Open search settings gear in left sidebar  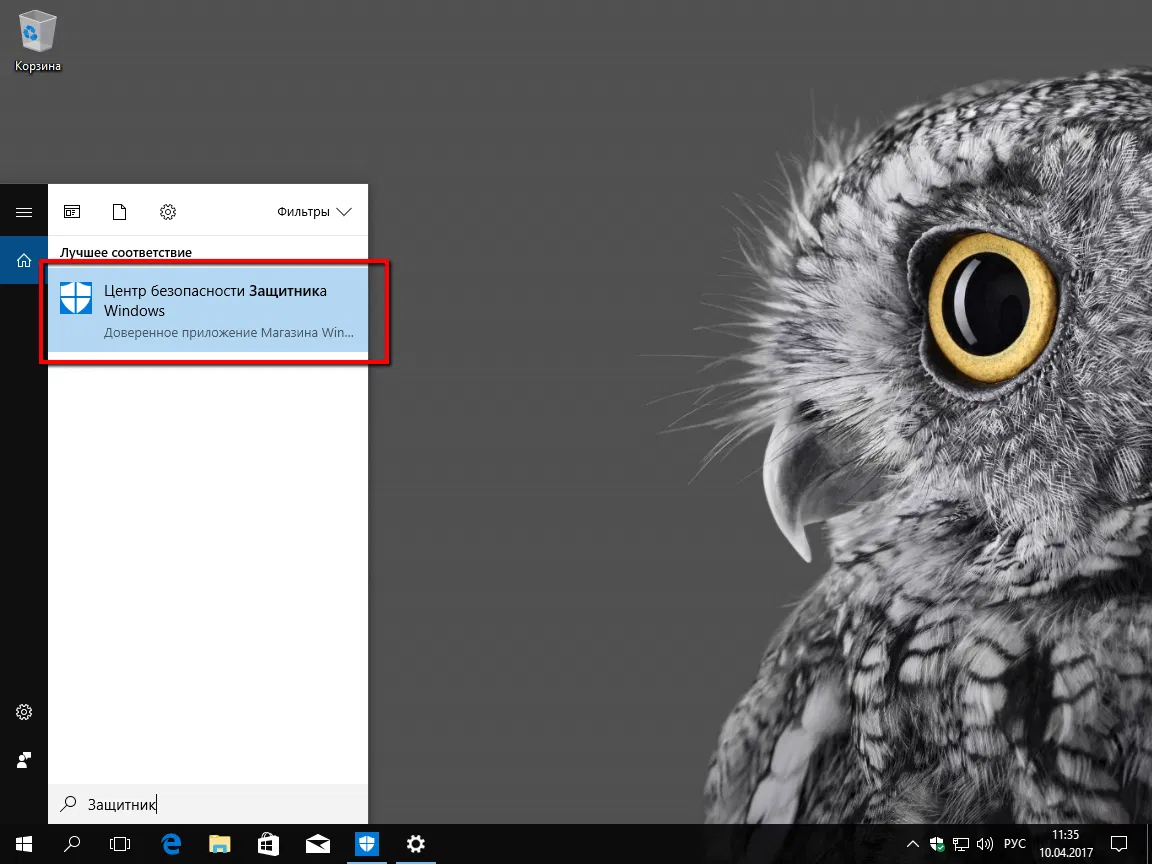pyautogui.click(x=23, y=711)
